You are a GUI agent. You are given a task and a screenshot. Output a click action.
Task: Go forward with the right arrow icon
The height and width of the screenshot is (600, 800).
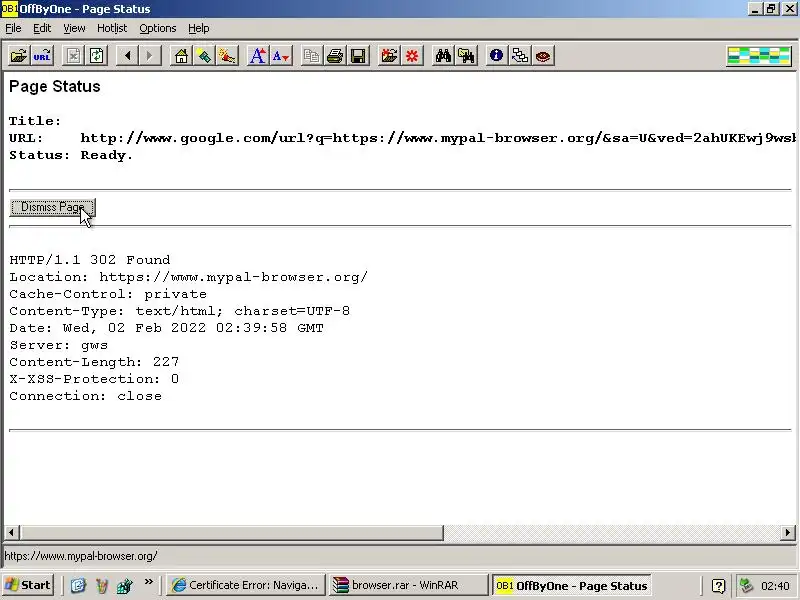pos(150,56)
